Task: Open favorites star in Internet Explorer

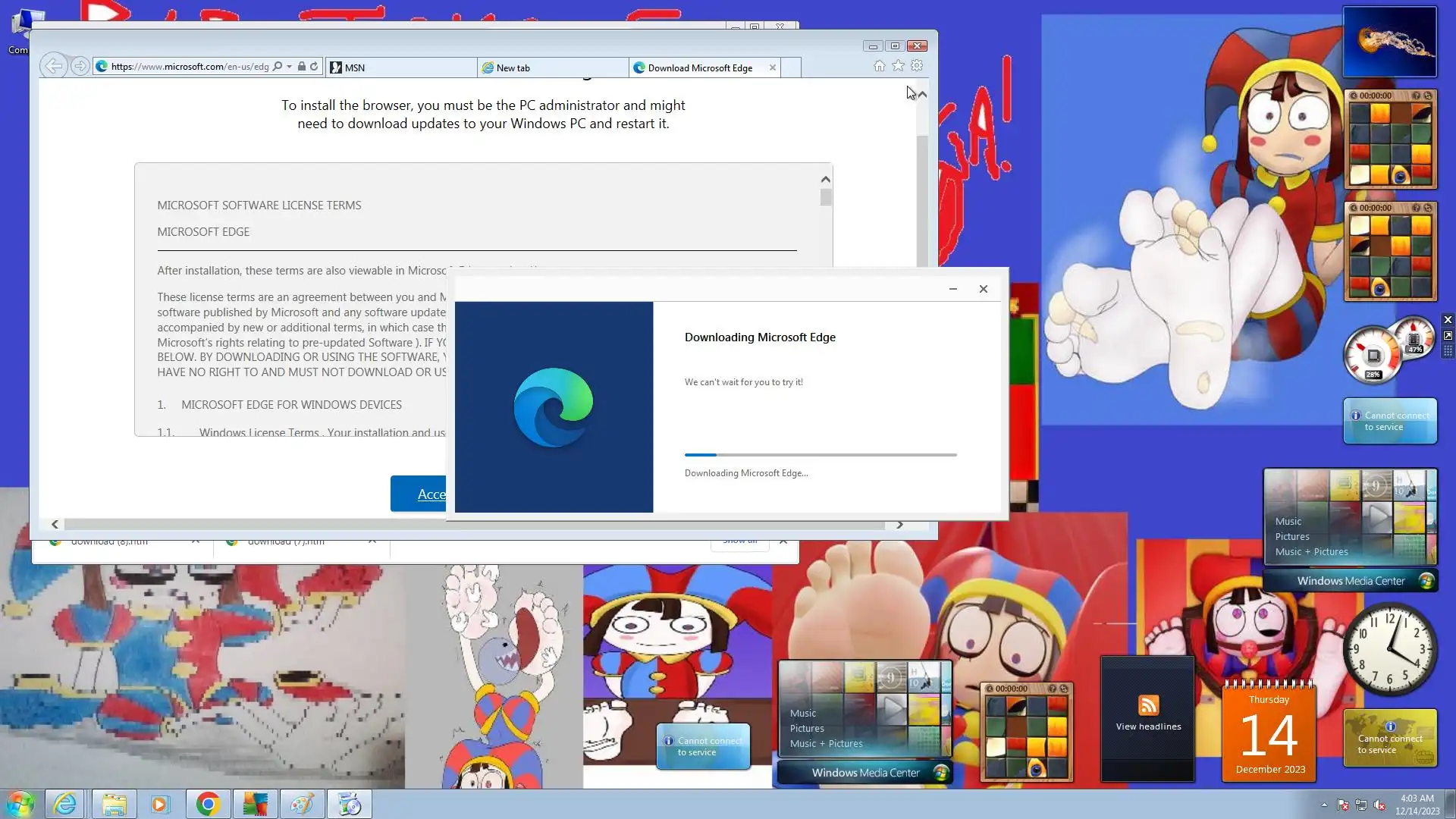Action: (898, 66)
